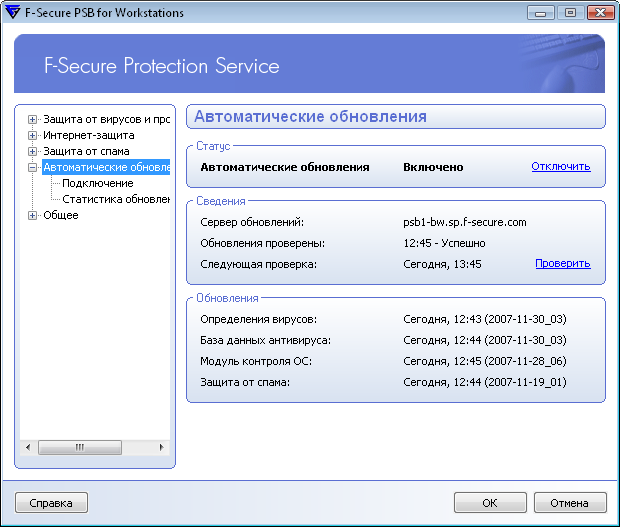Select Защита от спама in the tree
620x527 pixels.
pos(86,151)
